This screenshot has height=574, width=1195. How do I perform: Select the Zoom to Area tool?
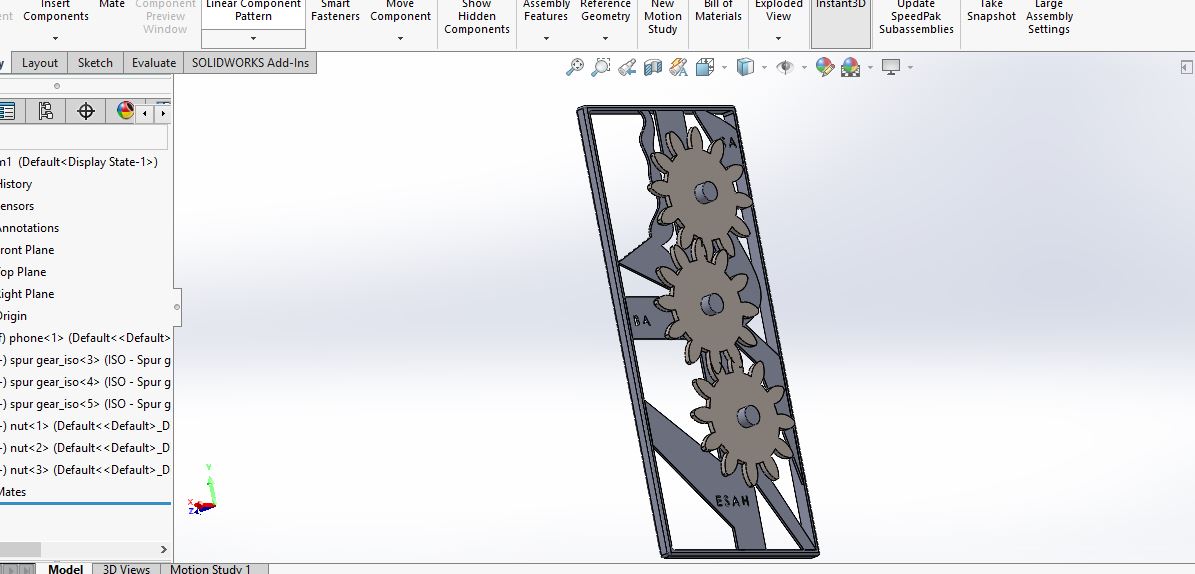coord(601,67)
